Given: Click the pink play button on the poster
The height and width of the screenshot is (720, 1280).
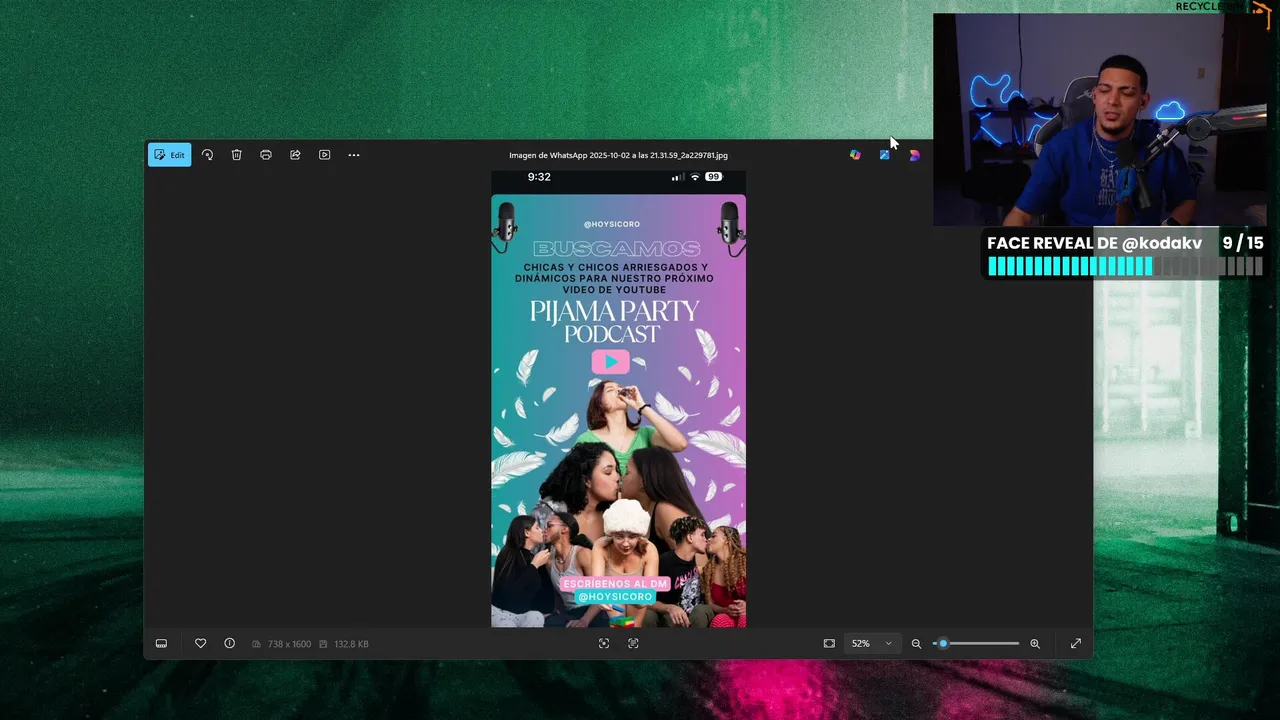Looking at the screenshot, I should pyautogui.click(x=610, y=362).
